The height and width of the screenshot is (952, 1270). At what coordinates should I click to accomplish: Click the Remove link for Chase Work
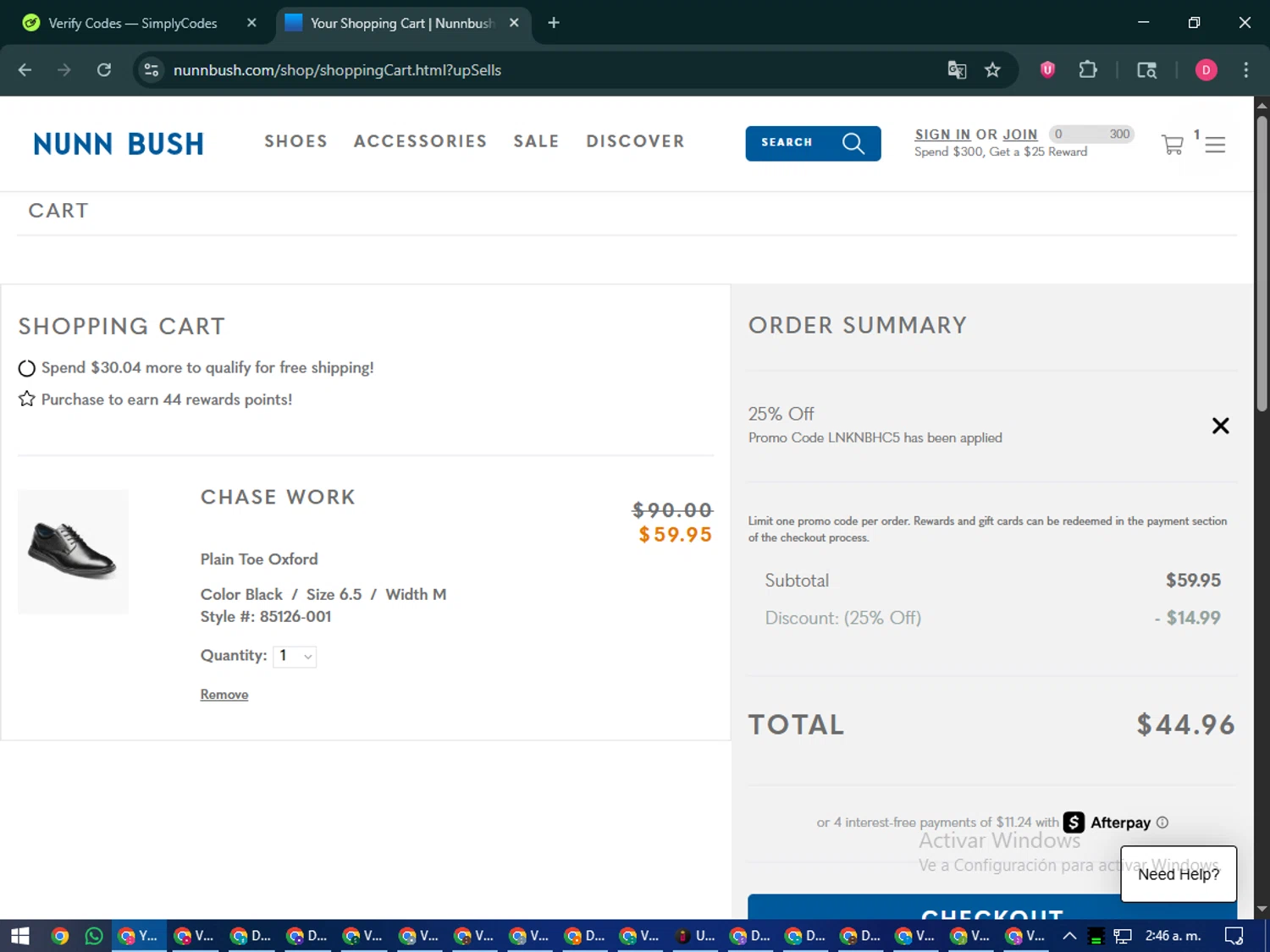[x=224, y=695]
